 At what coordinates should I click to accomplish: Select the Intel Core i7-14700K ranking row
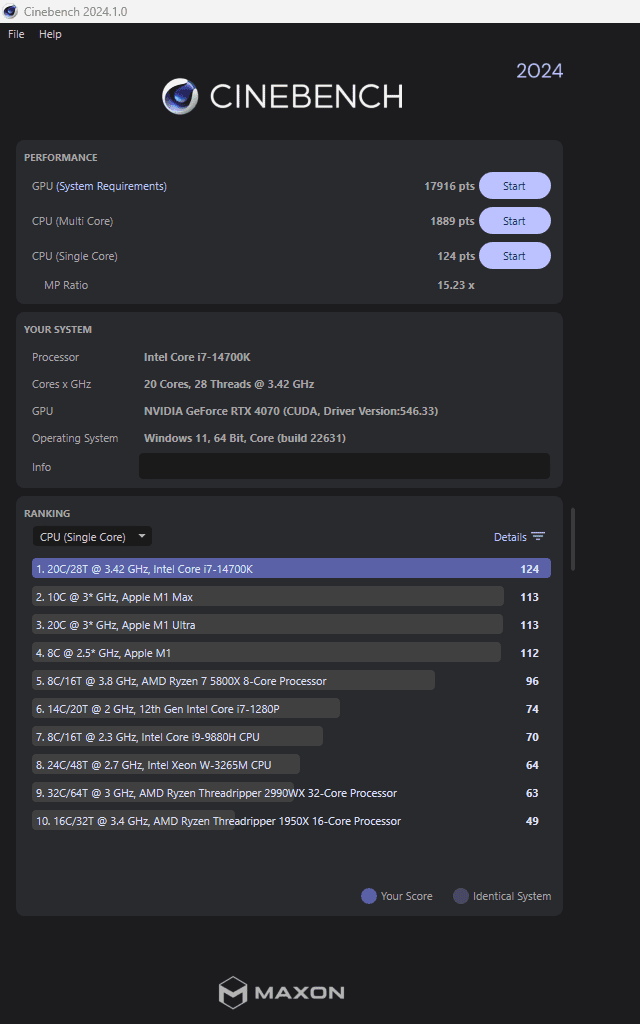[x=291, y=568]
